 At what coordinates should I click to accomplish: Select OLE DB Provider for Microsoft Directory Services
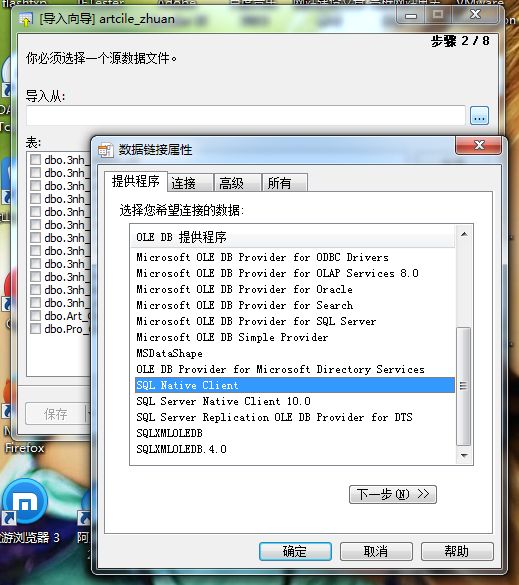click(280, 370)
